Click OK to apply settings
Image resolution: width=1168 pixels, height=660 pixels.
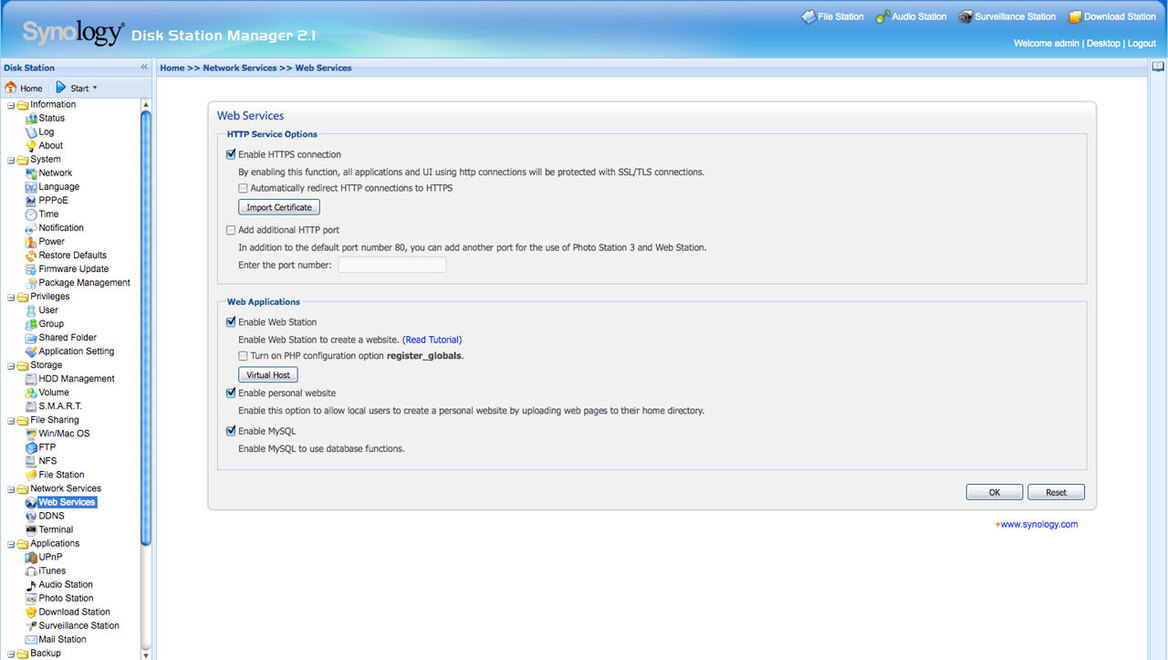pyautogui.click(x=994, y=492)
